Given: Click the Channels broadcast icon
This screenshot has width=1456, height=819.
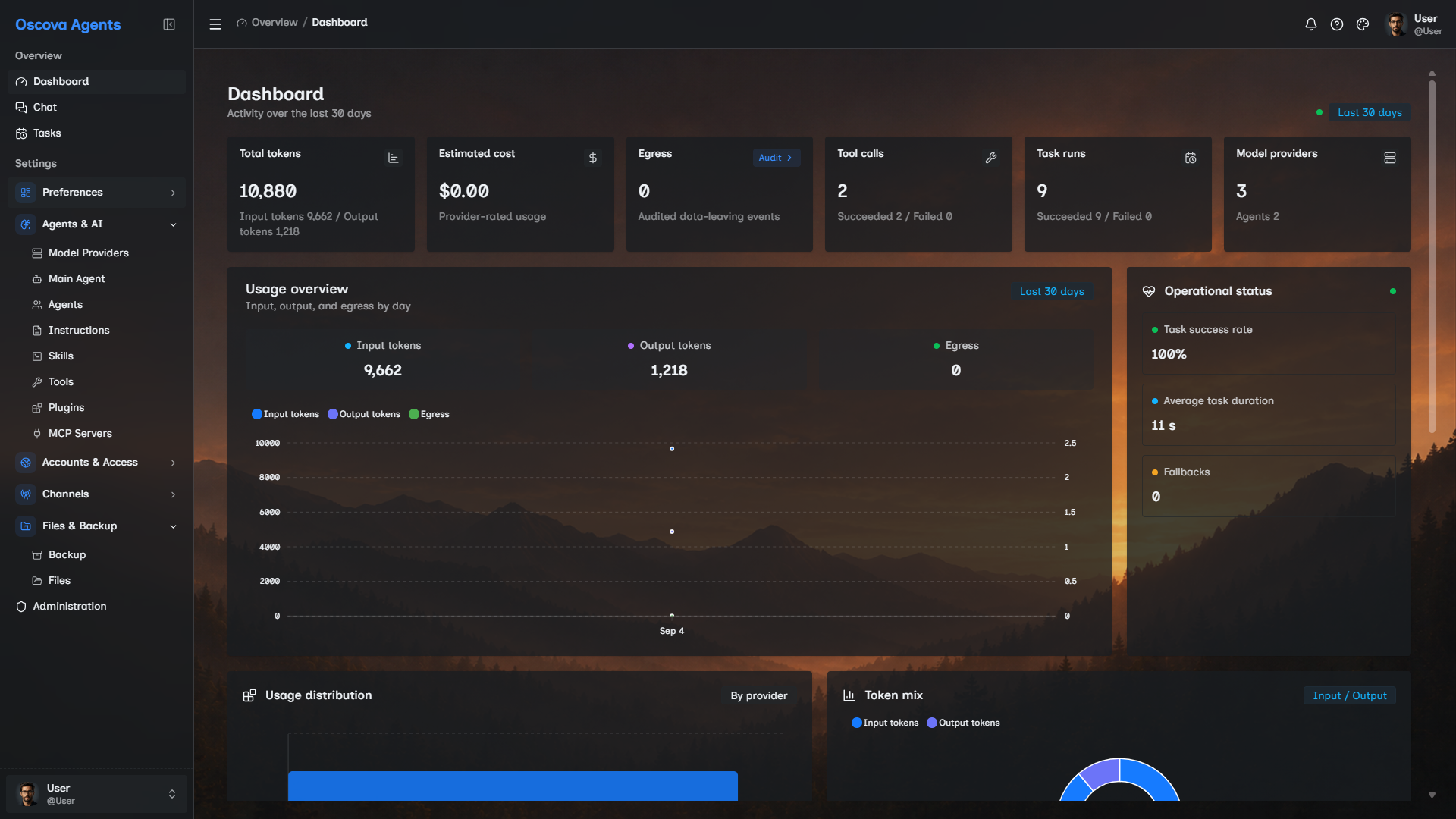Looking at the screenshot, I should click(26, 494).
